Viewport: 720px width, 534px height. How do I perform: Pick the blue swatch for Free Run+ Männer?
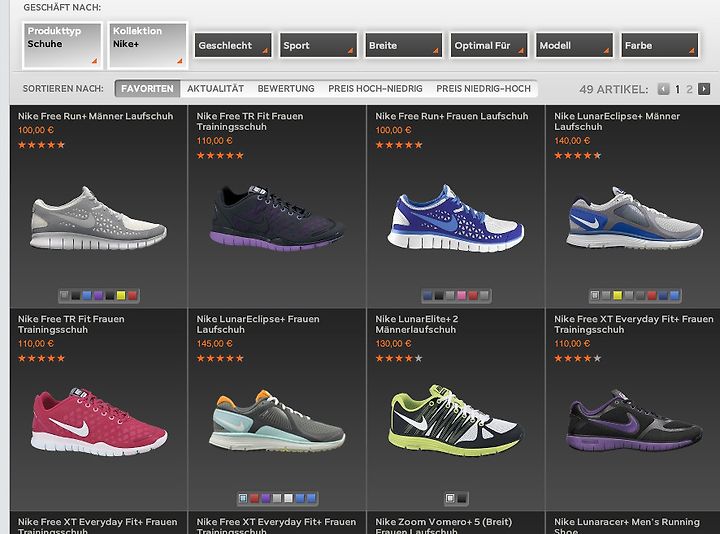click(87, 296)
